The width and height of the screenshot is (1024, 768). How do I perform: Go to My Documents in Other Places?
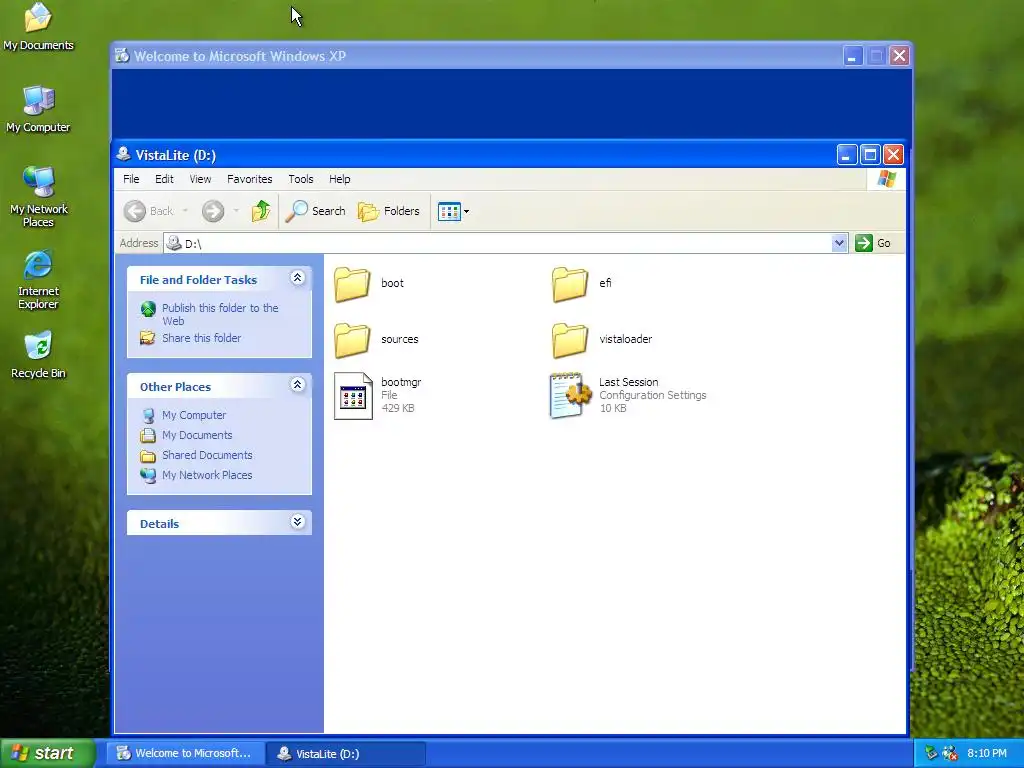[197, 436]
